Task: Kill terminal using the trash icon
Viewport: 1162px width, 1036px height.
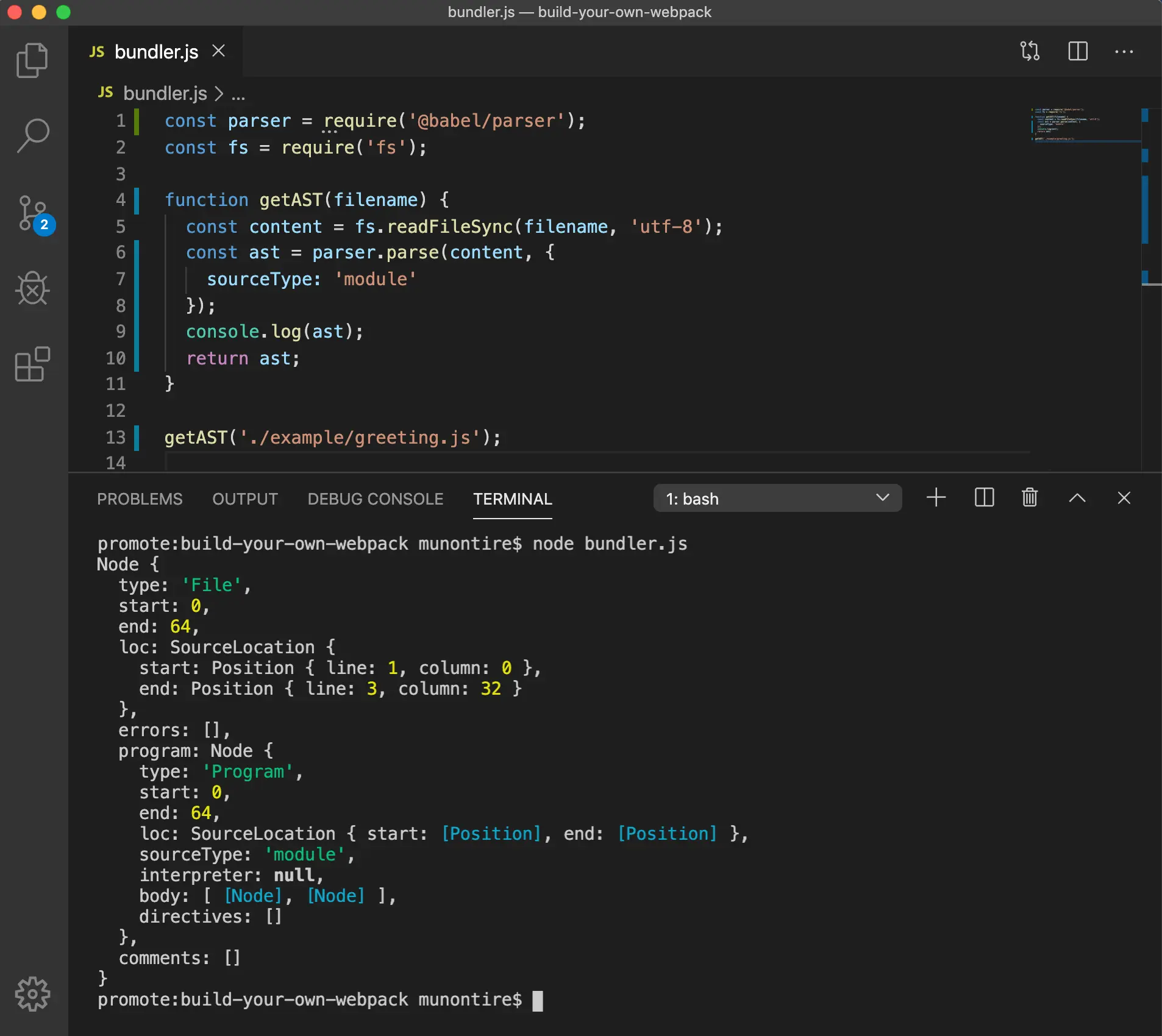Action: (1029, 498)
